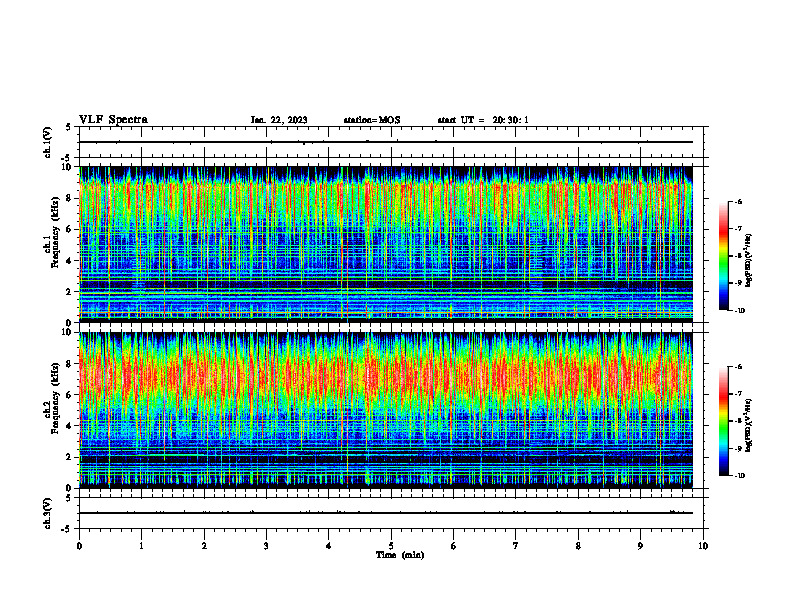Click time axis tick label '3'
Viewport: 792px width, 612px height.
266,546
